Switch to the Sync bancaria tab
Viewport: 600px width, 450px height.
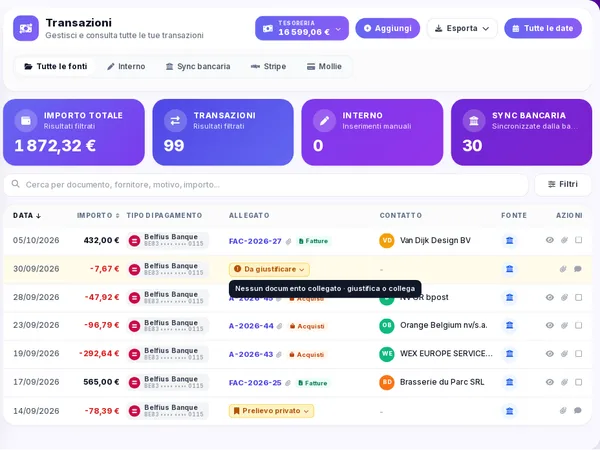tap(198, 67)
